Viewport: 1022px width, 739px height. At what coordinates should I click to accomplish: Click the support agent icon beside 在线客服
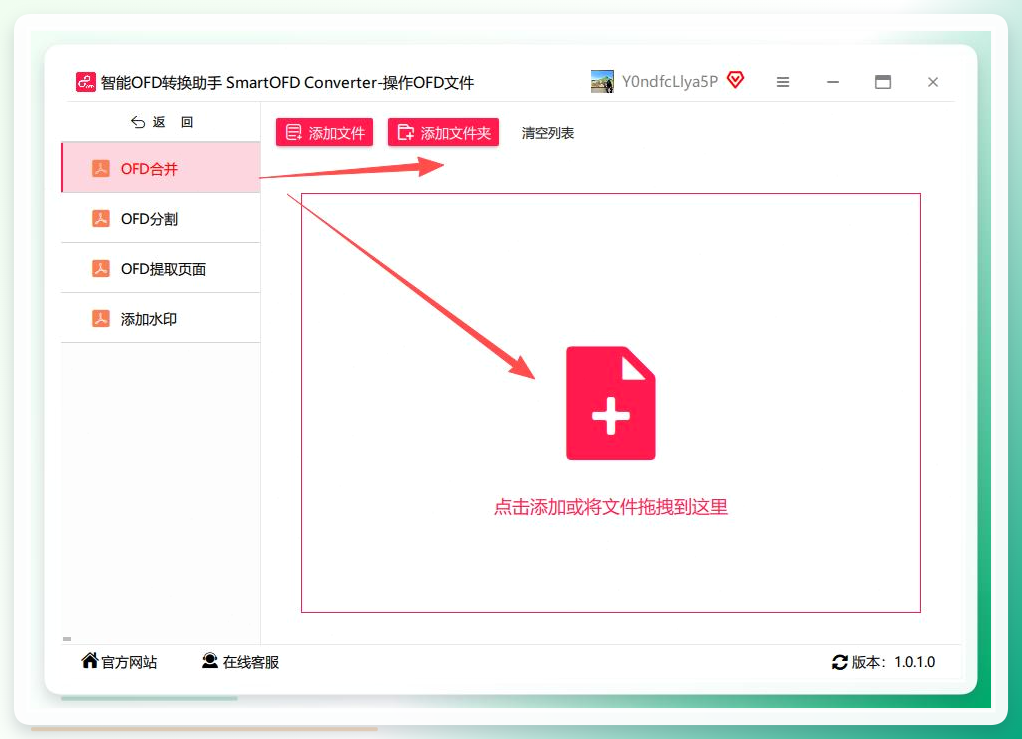[x=210, y=661]
